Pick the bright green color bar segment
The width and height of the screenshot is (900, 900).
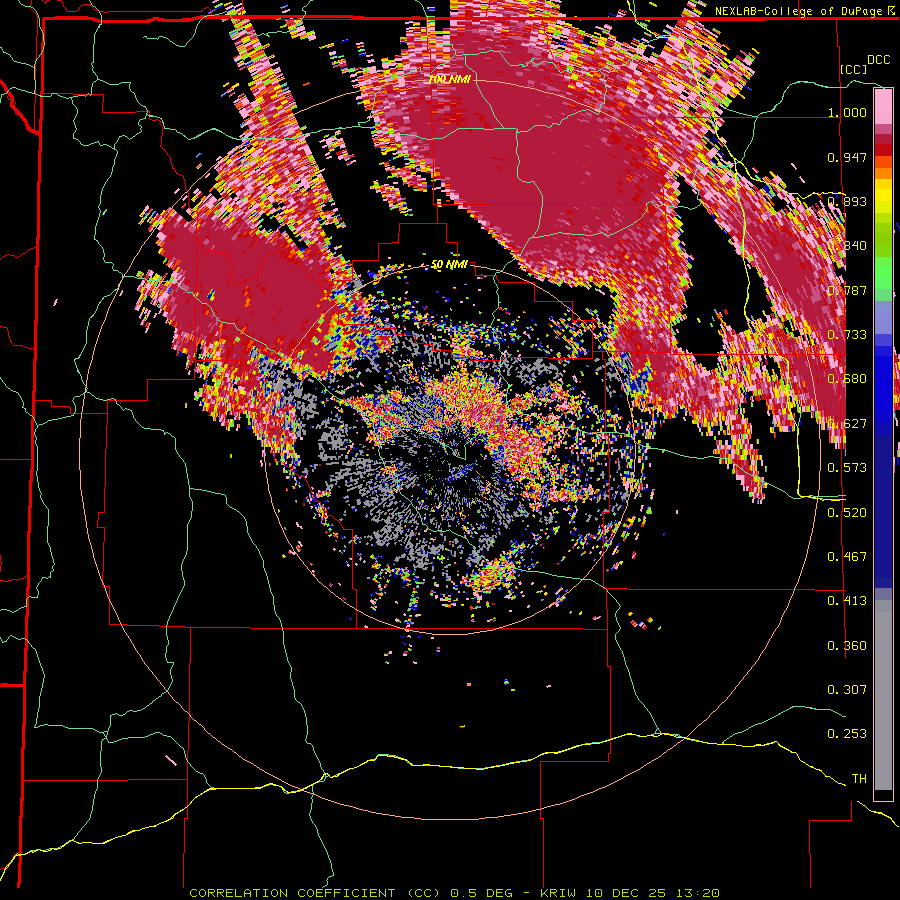pos(883,271)
